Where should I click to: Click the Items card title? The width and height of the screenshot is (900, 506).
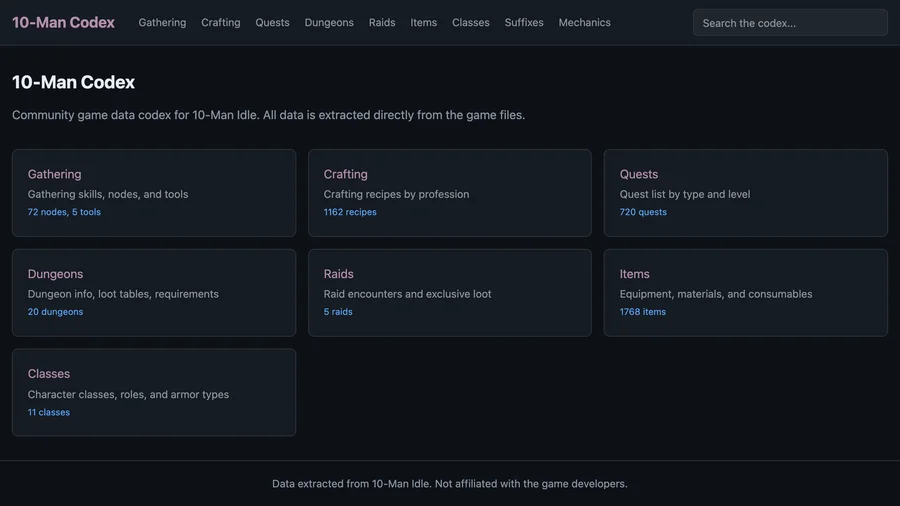635,274
